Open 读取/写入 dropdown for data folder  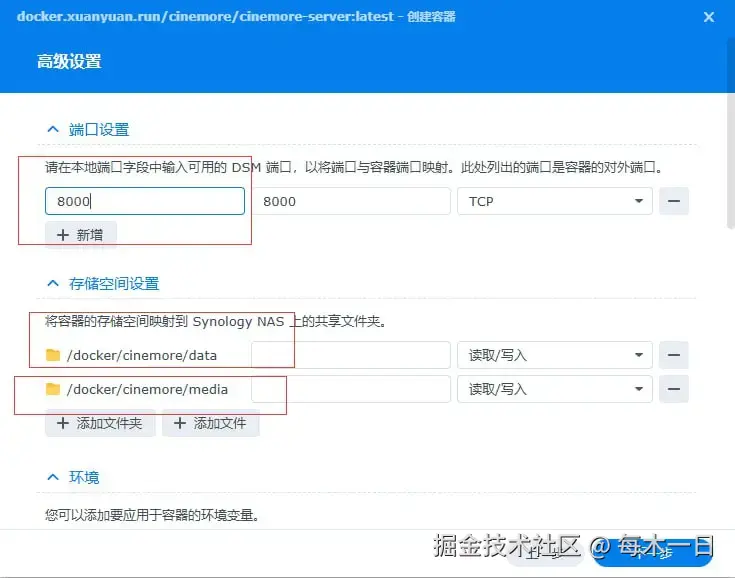point(555,355)
